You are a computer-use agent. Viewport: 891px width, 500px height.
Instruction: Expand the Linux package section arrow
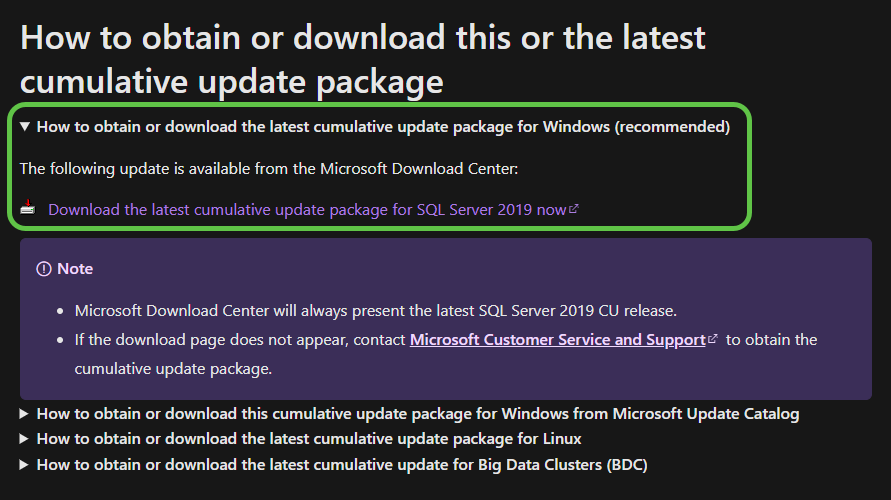pos(24,439)
